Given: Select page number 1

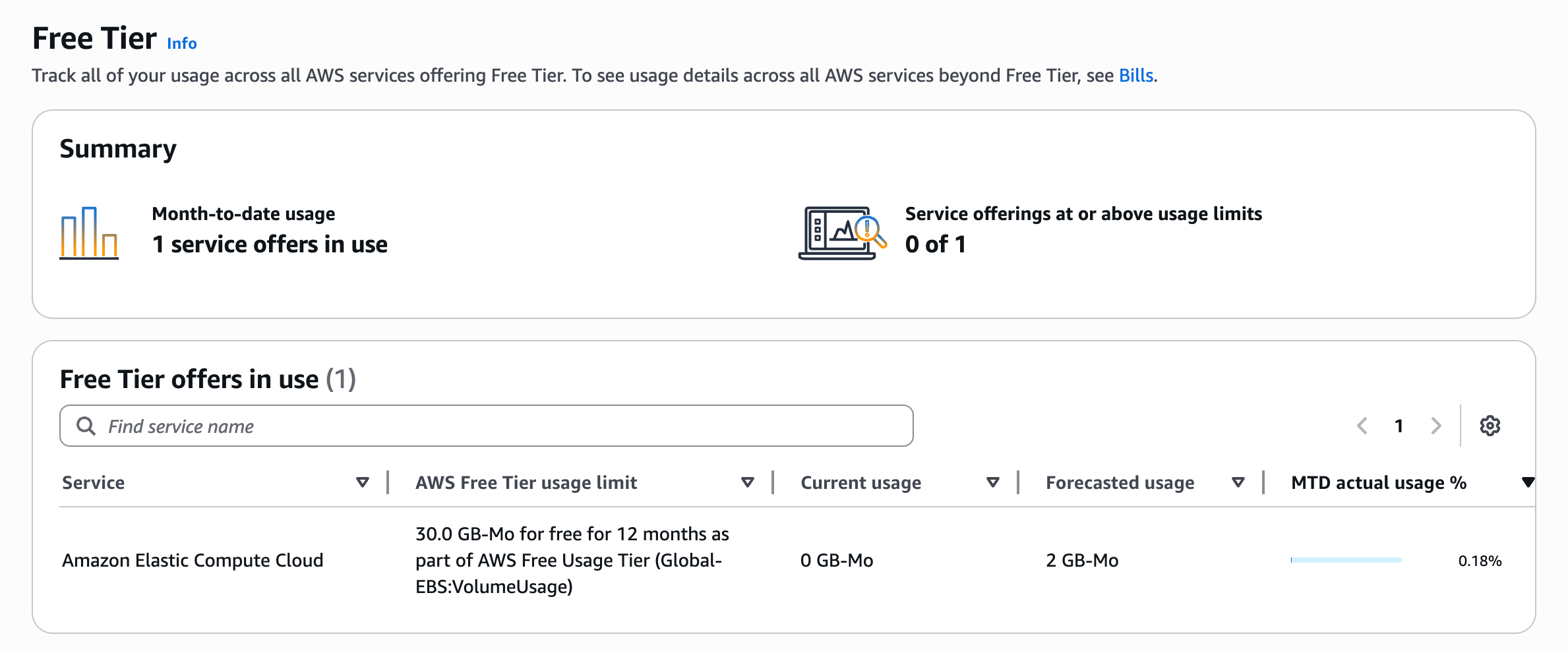Looking at the screenshot, I should tap(1399, 426).
